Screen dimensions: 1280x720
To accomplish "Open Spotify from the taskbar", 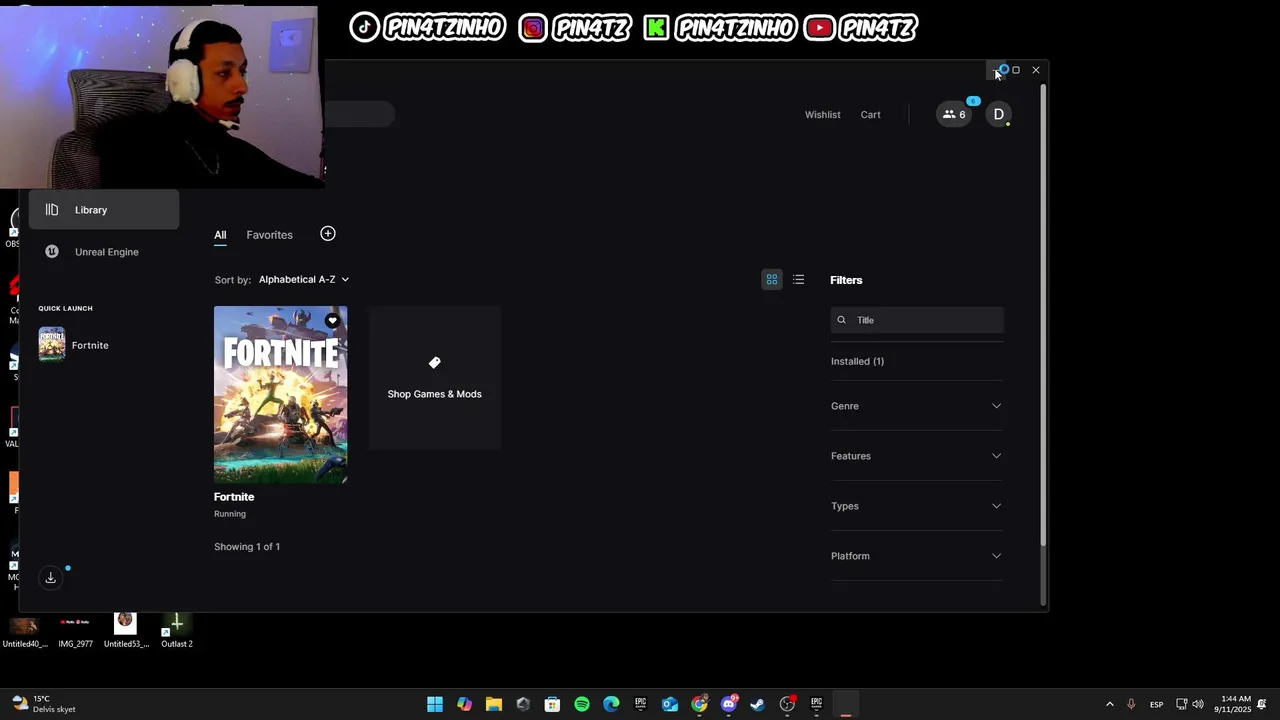I will coord(582,704).
